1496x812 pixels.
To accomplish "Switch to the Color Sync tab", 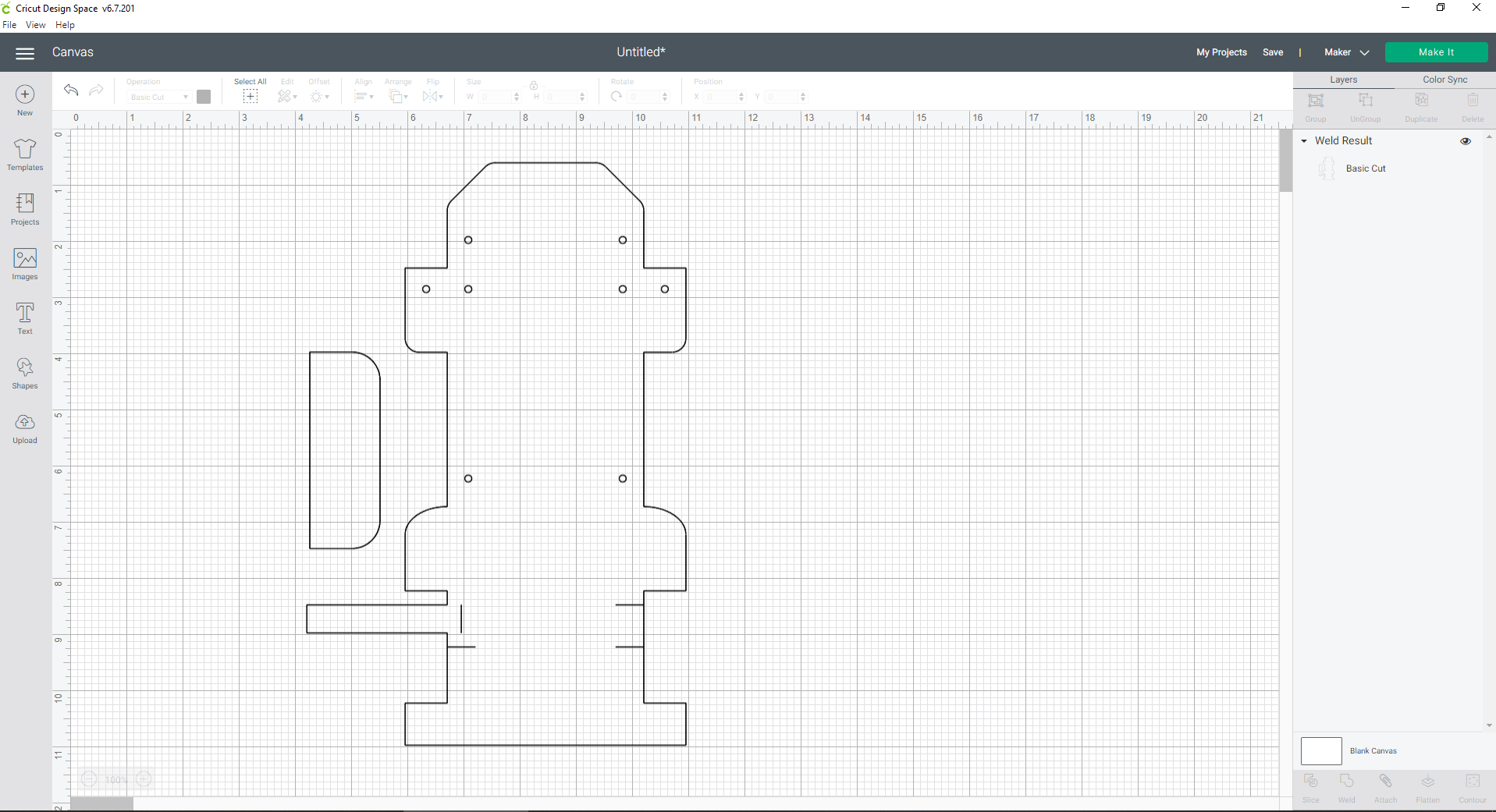I will coord(1444,79).
